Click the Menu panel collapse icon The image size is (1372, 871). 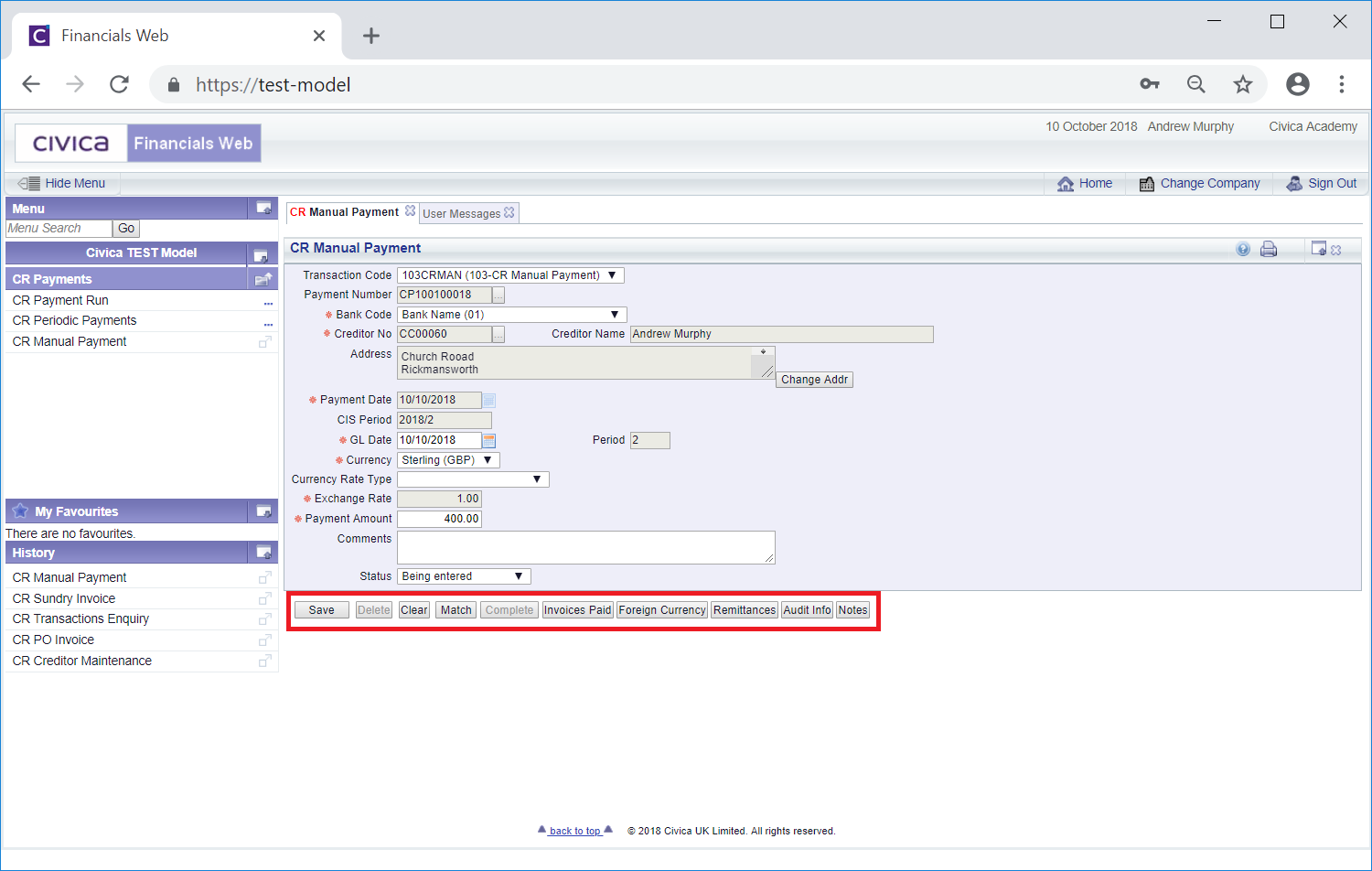point(263,209)
